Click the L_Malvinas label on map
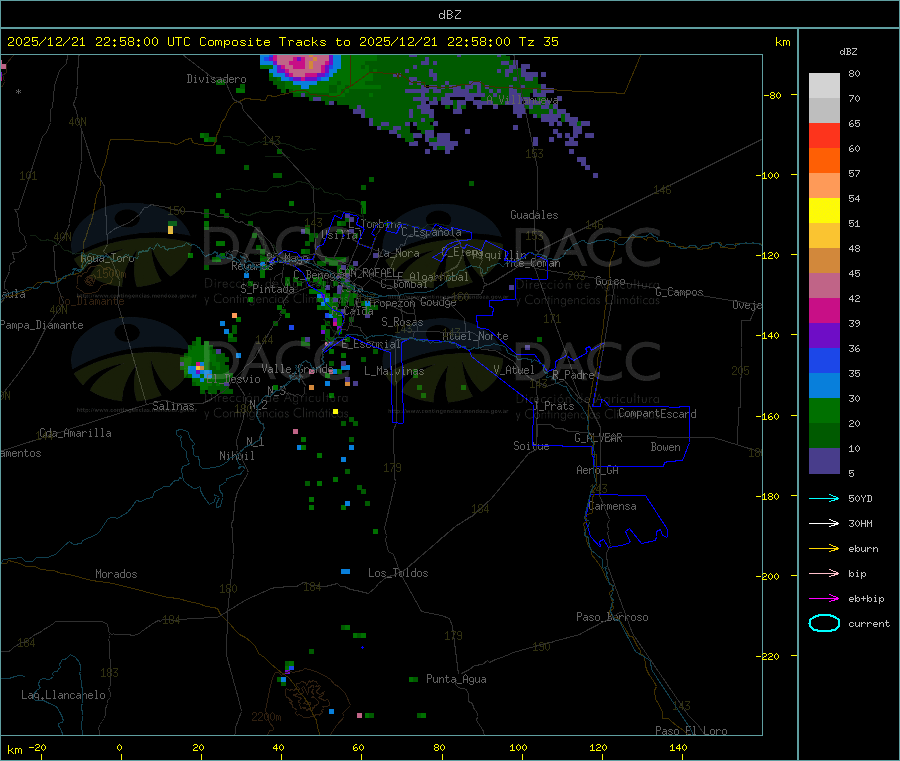 click(394, 371)
